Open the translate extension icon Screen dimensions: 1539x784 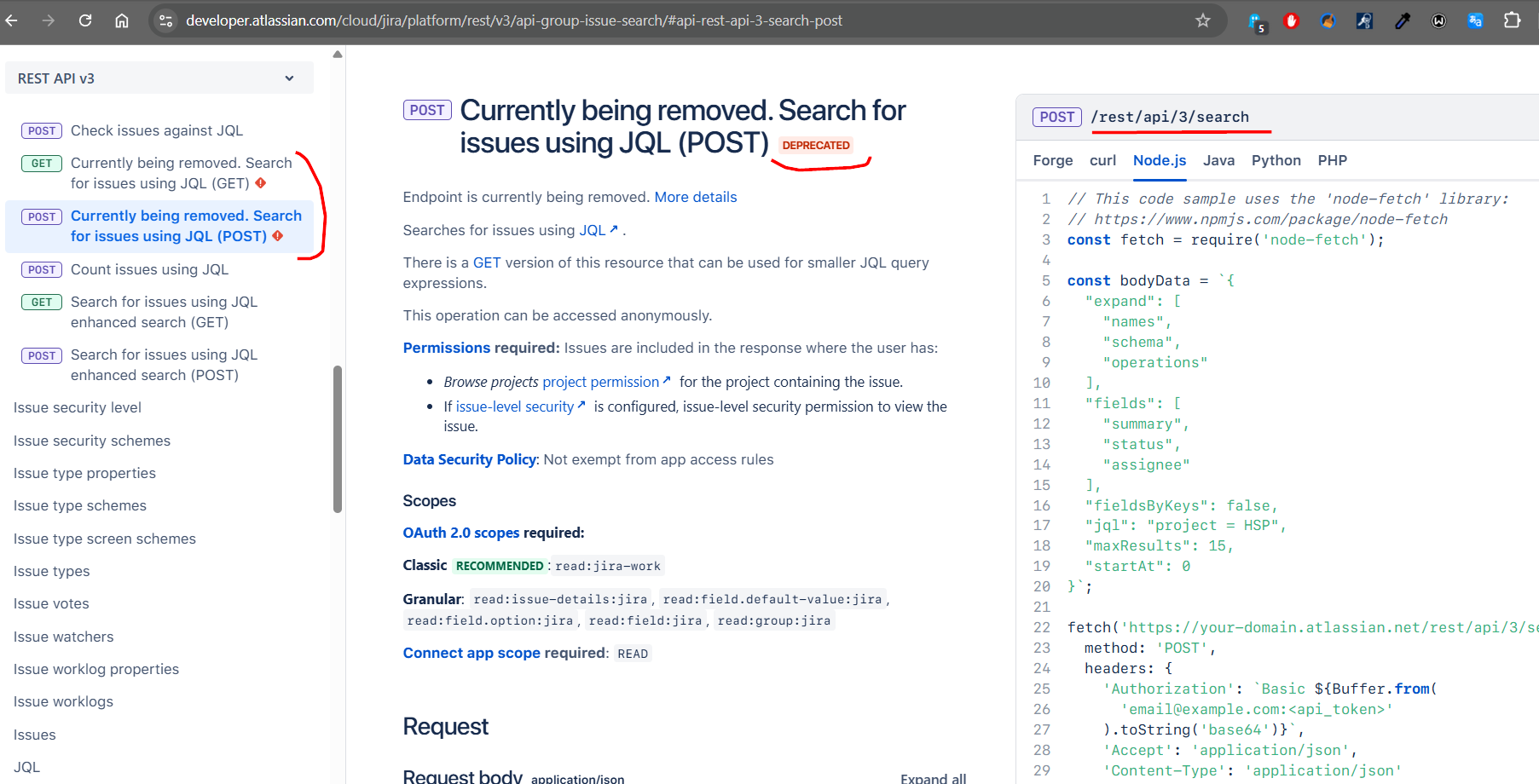[1475, 20]
